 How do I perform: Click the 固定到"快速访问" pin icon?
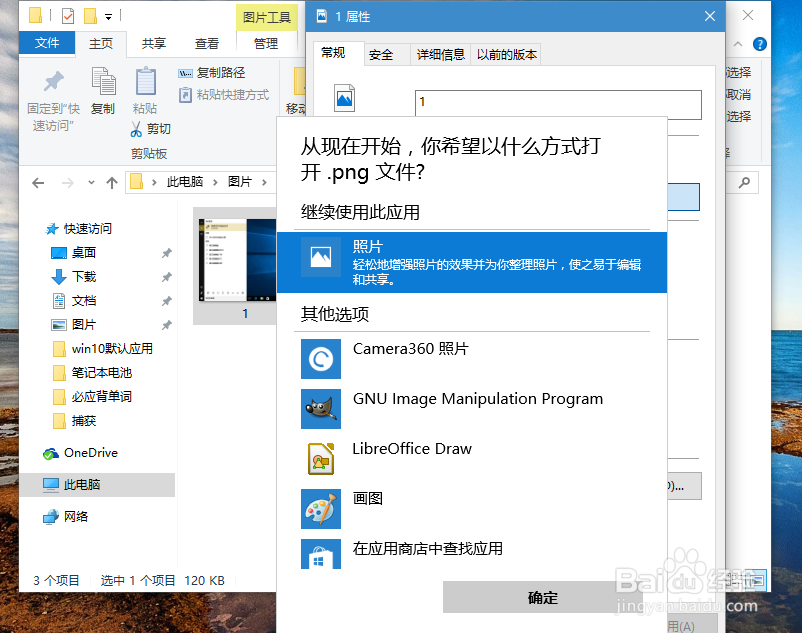pos(52,80)
